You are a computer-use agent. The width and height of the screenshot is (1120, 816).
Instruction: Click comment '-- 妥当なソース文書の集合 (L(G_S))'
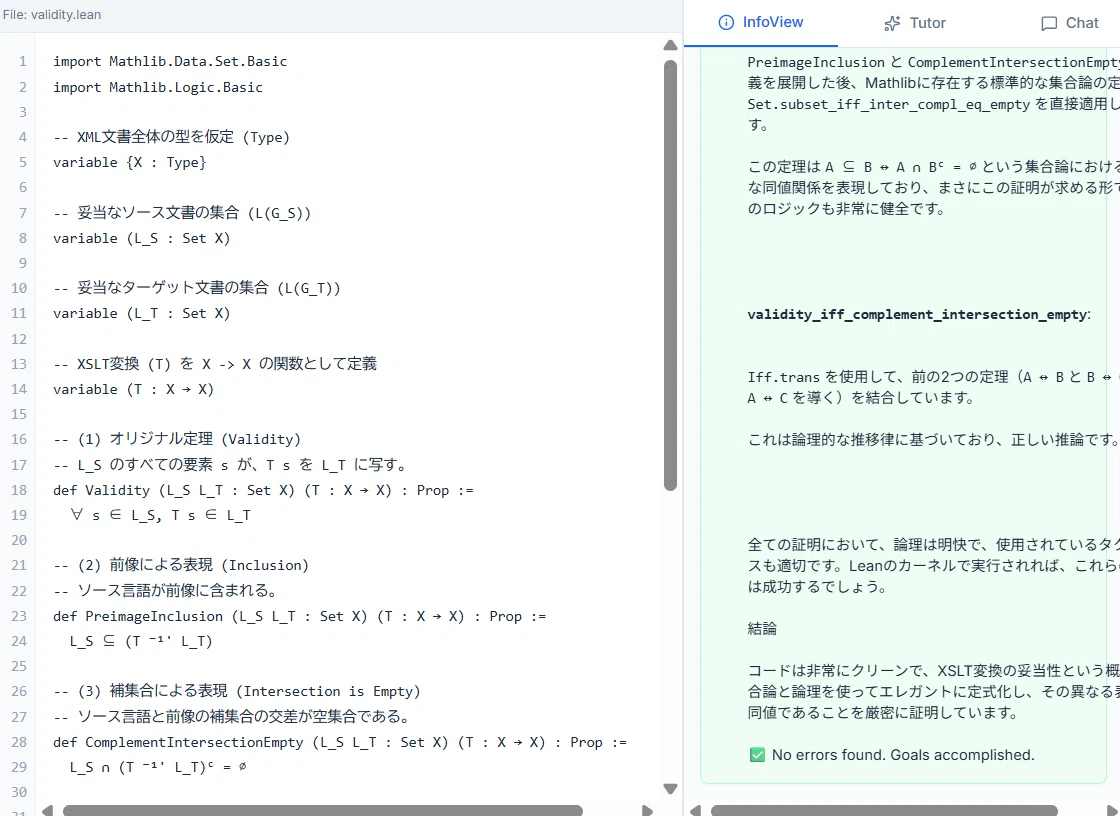(182, 212)
